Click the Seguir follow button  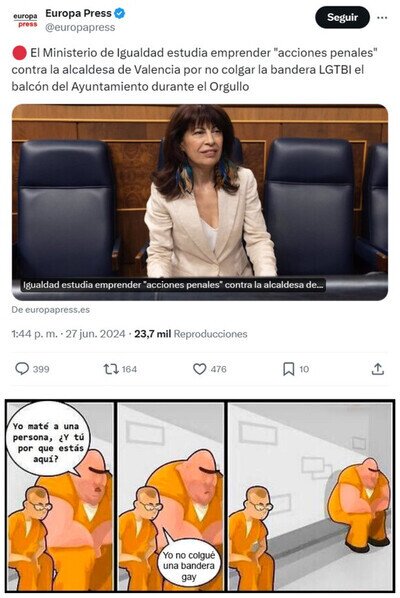342,17
